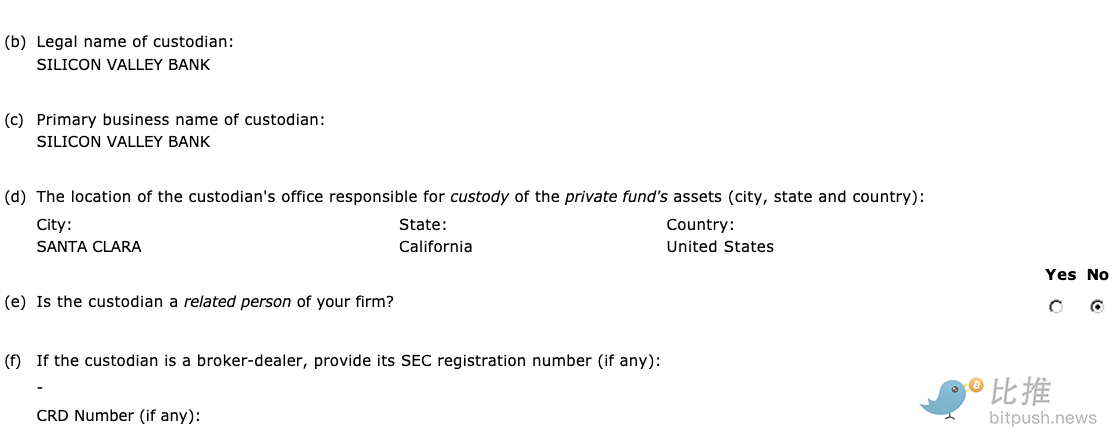The width and height of the screenshot is (1117, 445).
Task: Click the Legal name of custodian label
Action: (x=135, y=42)
